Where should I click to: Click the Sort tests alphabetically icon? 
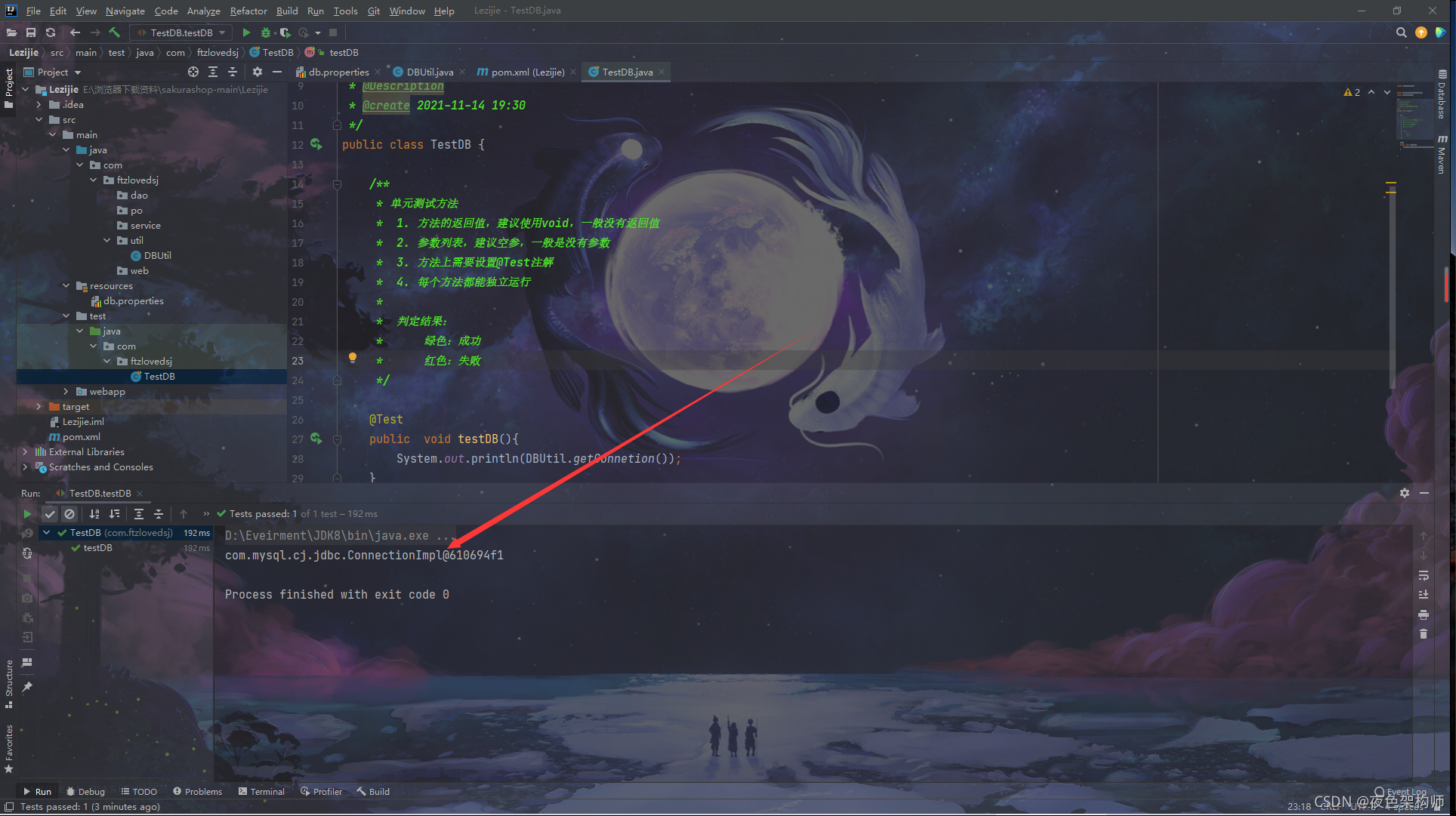pos(93,513)
